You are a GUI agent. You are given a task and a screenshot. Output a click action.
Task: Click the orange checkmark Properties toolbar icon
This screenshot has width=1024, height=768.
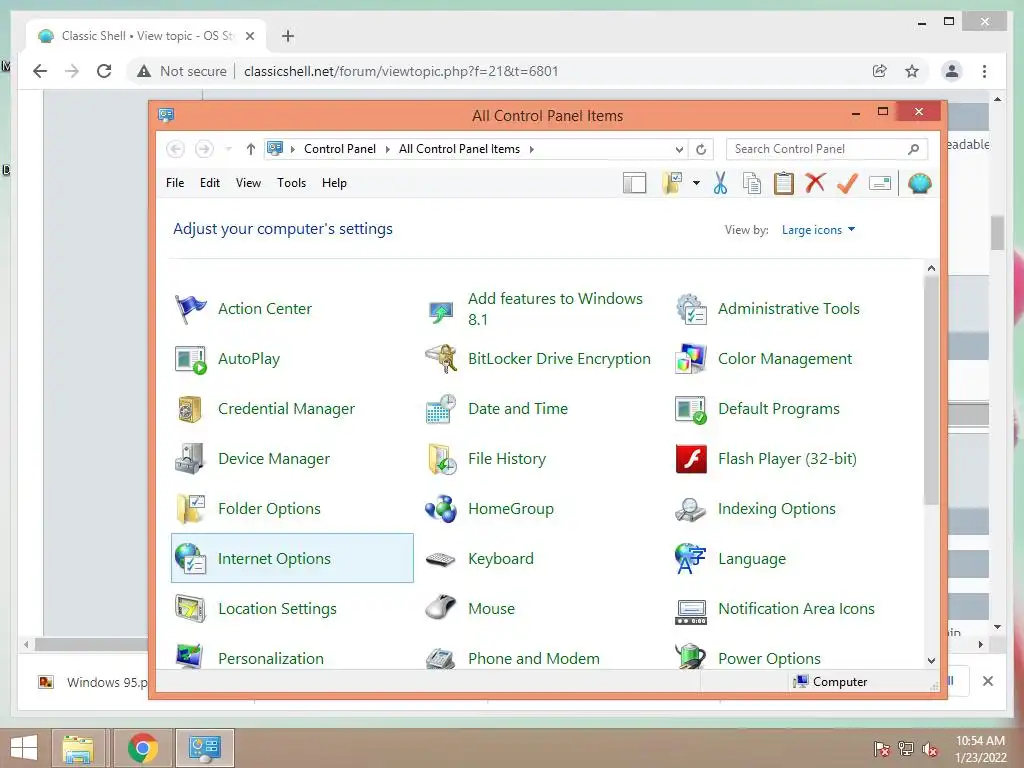point(847,183)
